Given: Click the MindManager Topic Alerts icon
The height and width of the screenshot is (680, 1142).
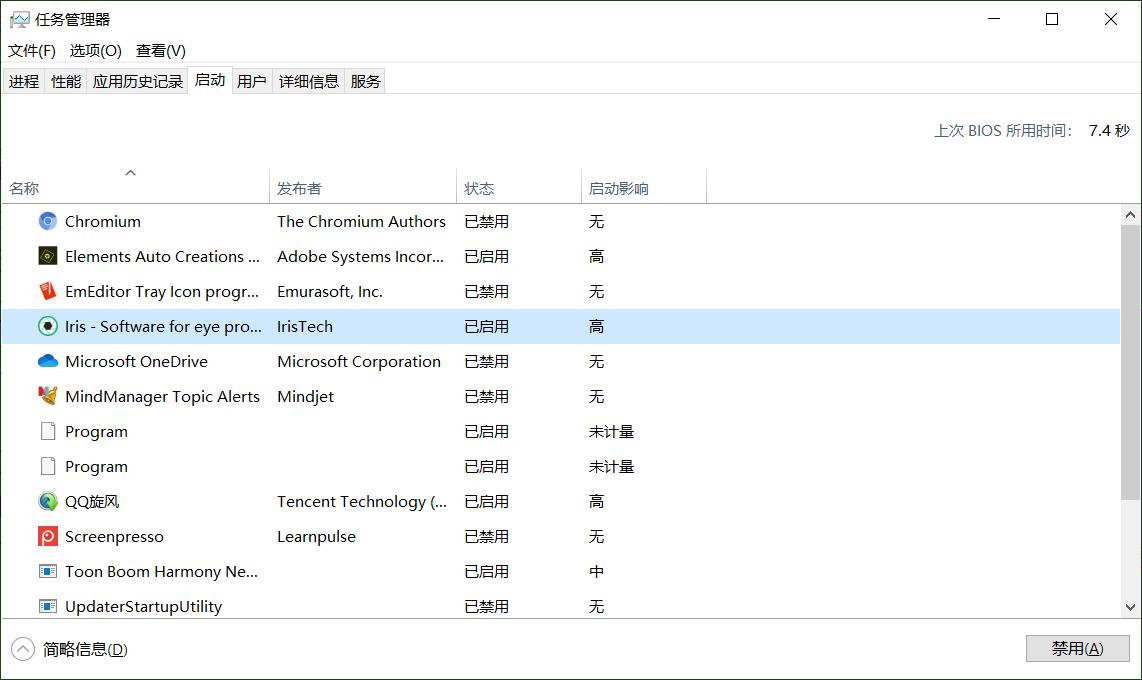Looking at the screenshot, I should [47, 396].
